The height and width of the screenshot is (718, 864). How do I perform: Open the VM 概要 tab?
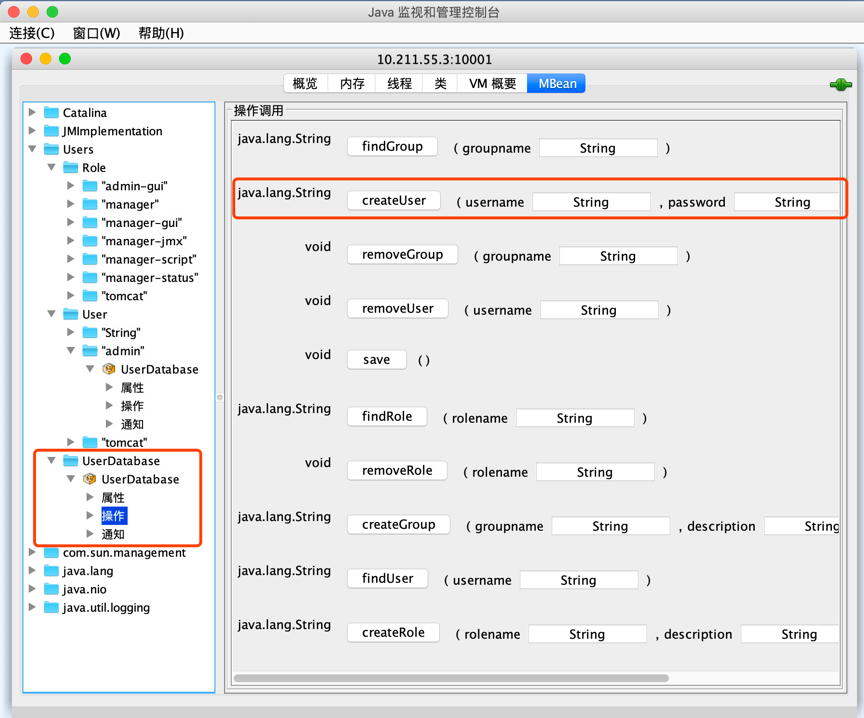(x=492, y=84)
